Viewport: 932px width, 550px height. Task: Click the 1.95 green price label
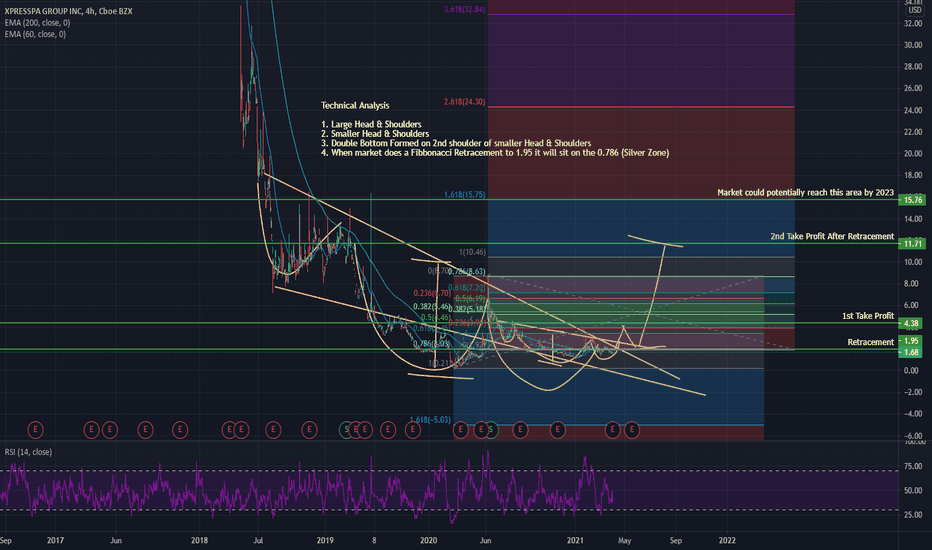pyautogui.click(x=912, y=341)
